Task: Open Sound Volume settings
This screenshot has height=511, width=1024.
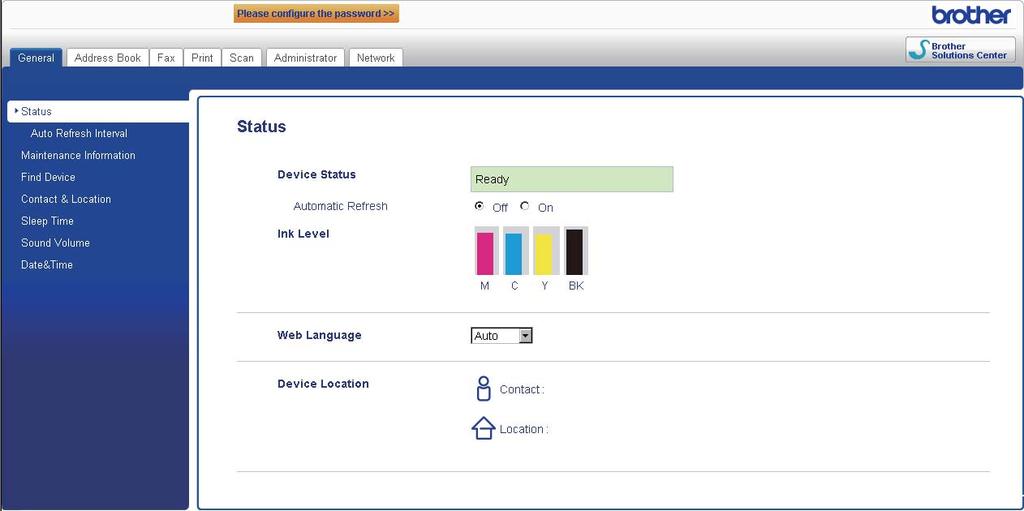Action: coord(56,243)
